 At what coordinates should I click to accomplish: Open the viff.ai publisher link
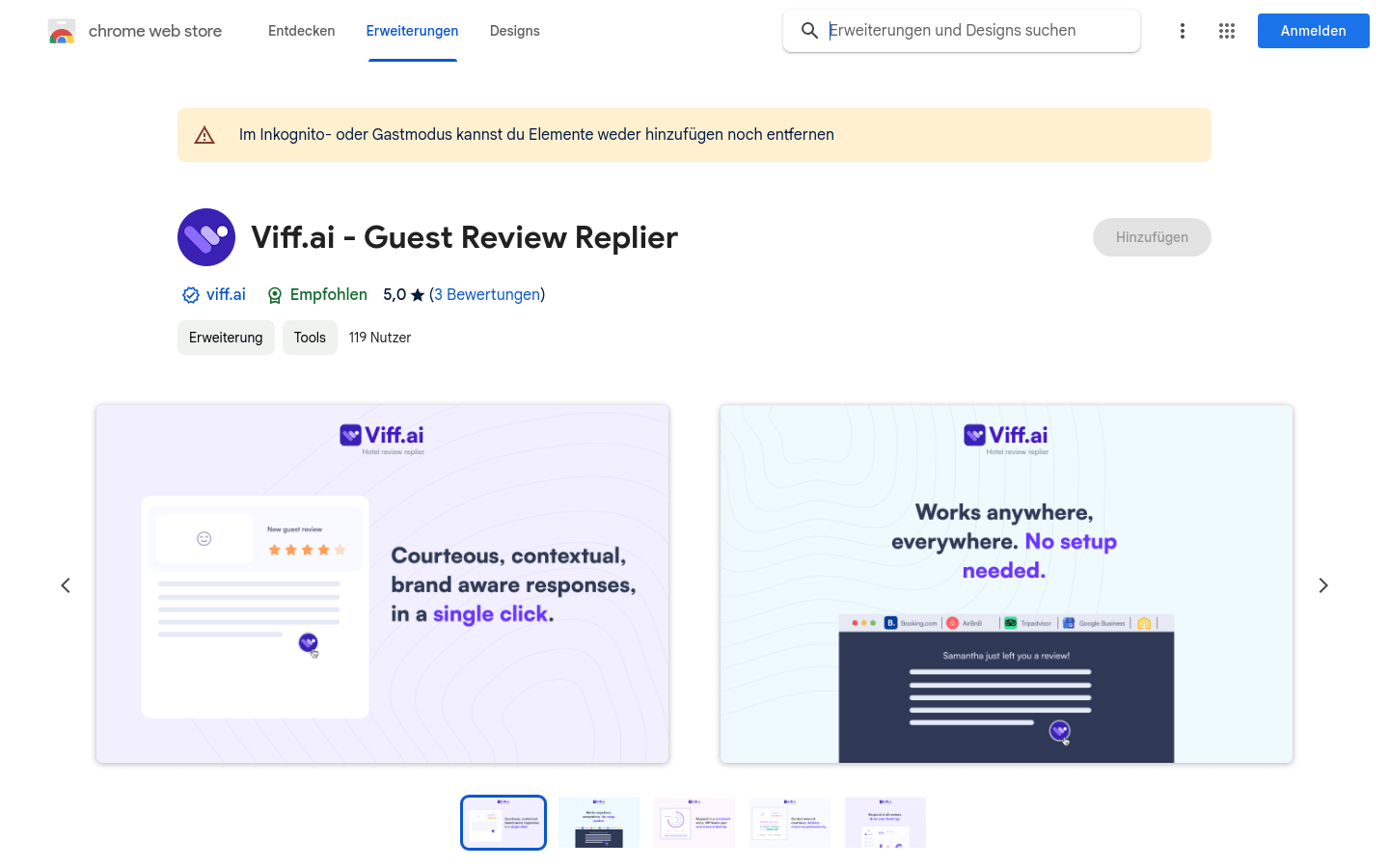(226, 295)
